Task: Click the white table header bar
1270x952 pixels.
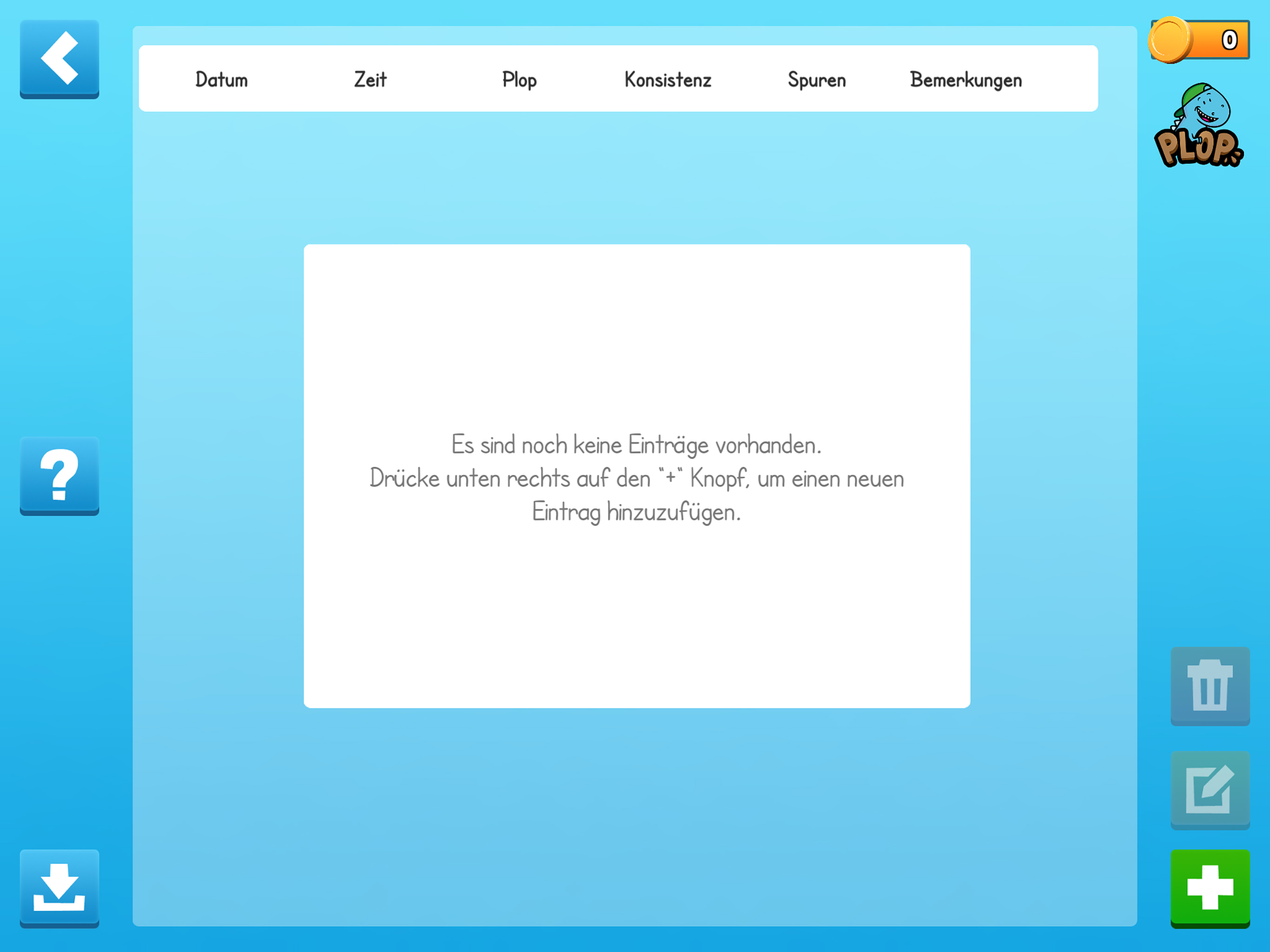Action: tap(618, 78)
